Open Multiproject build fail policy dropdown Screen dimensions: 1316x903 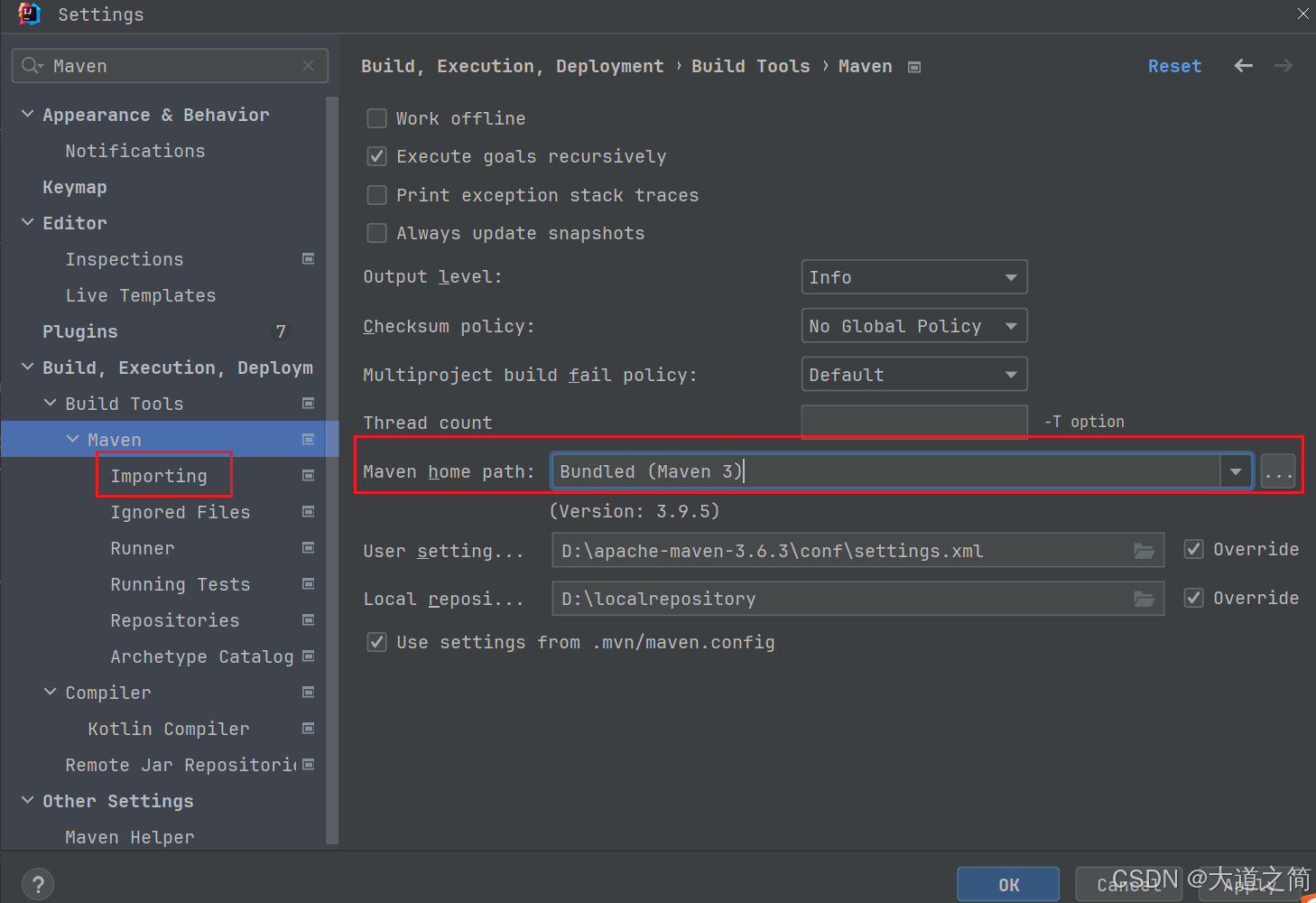pos(914,375)
